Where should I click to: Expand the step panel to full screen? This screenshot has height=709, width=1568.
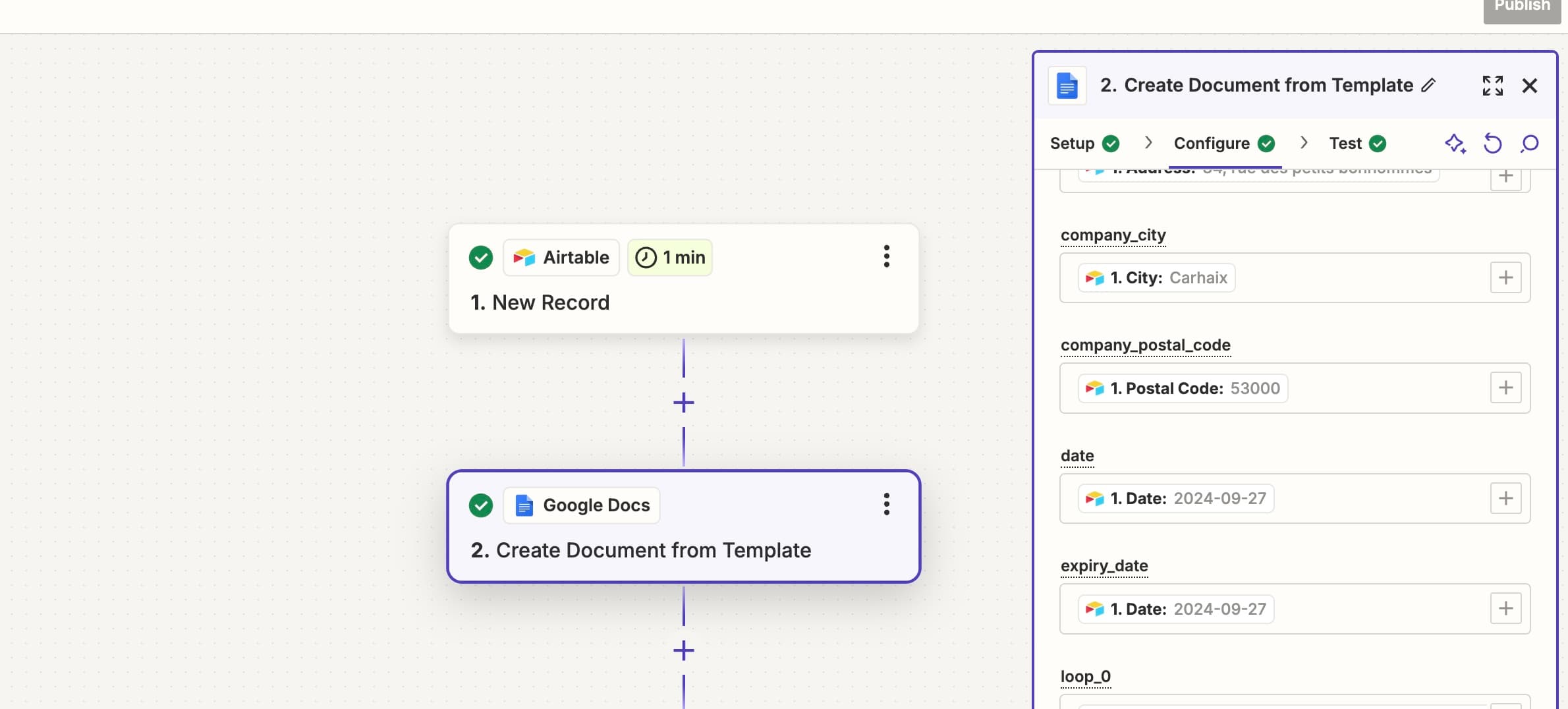tap(1492, 86)
